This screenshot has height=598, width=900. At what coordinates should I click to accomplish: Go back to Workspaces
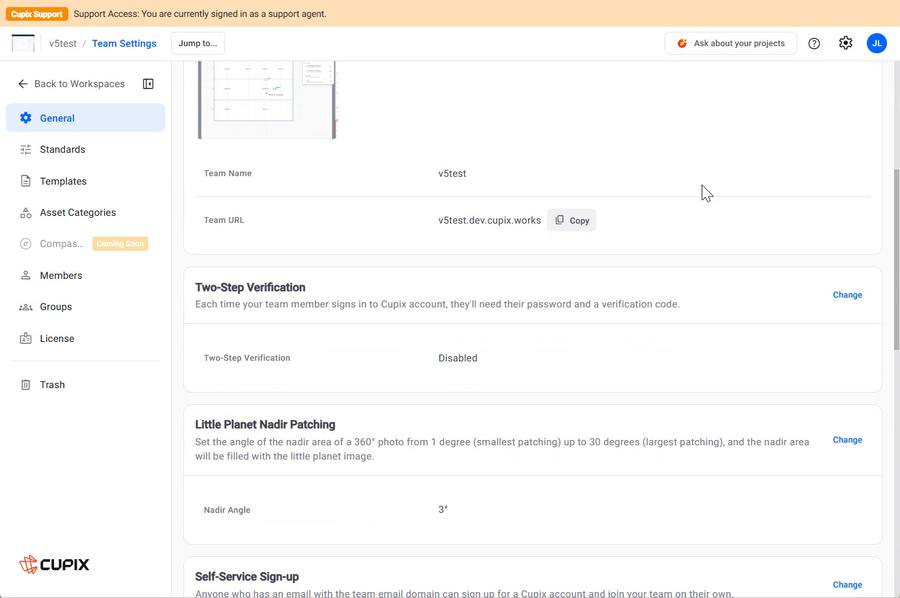click(71, 84)
